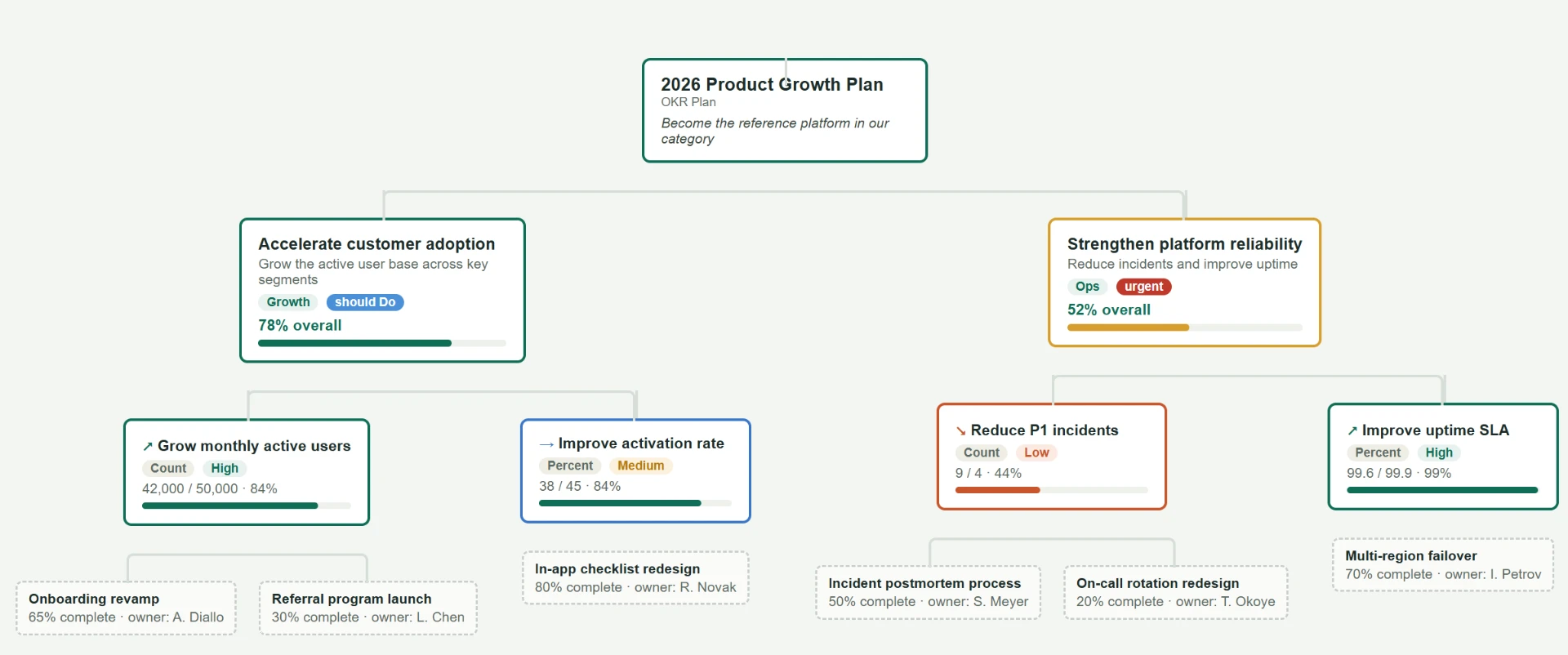Screen dimensions: 1568x655
Task: Click the upward trend arrow on Improve uptime SLA
Action: pyautogui.click(x=1352, y=431)
